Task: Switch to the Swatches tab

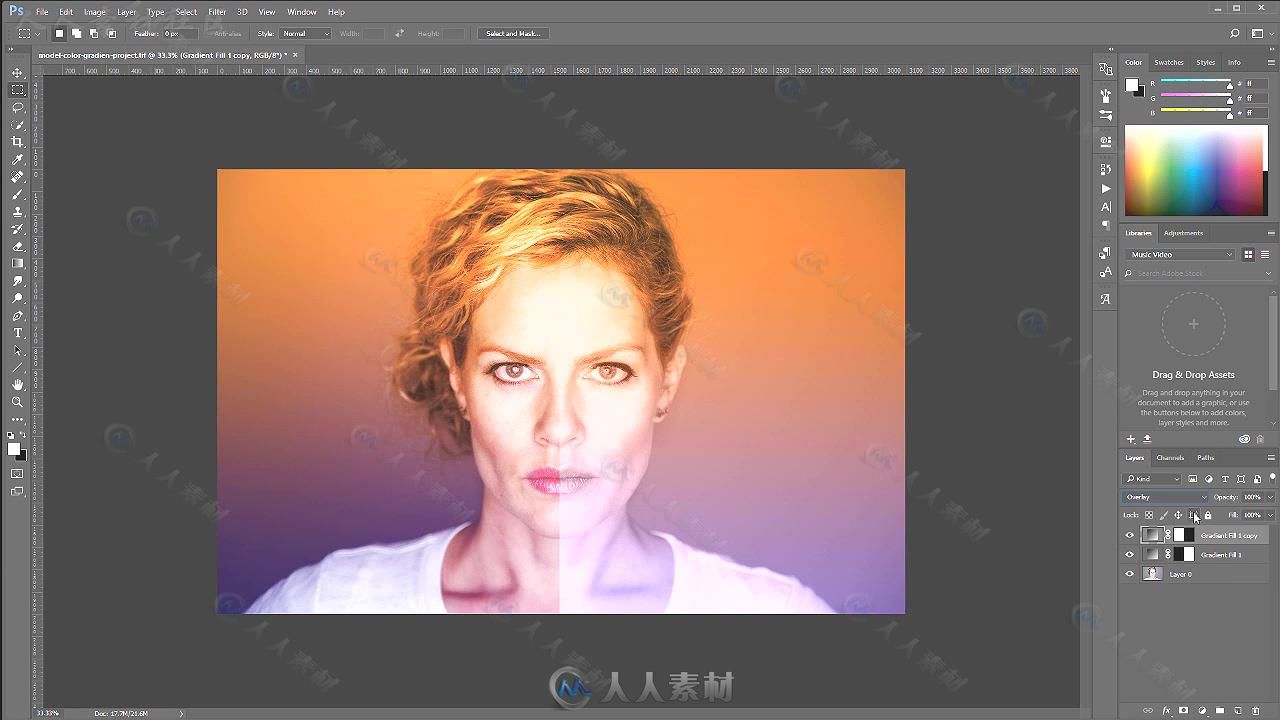Action: (1168, 62)
